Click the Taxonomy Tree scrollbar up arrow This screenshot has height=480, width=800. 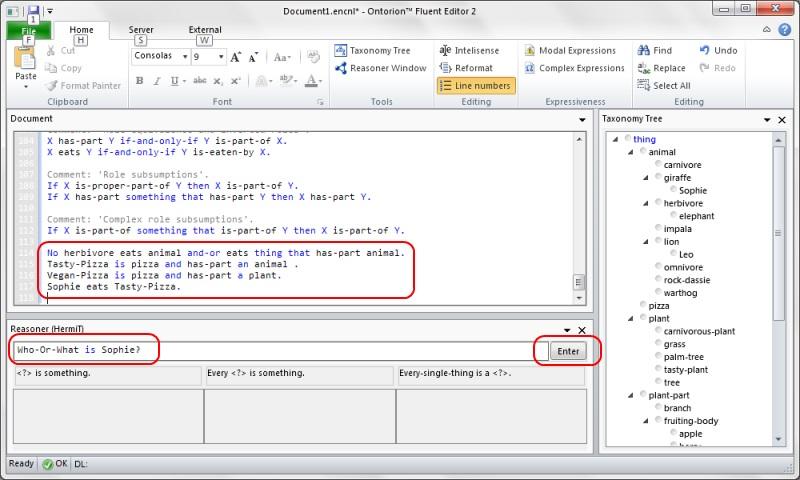click(x=779, y=139)
